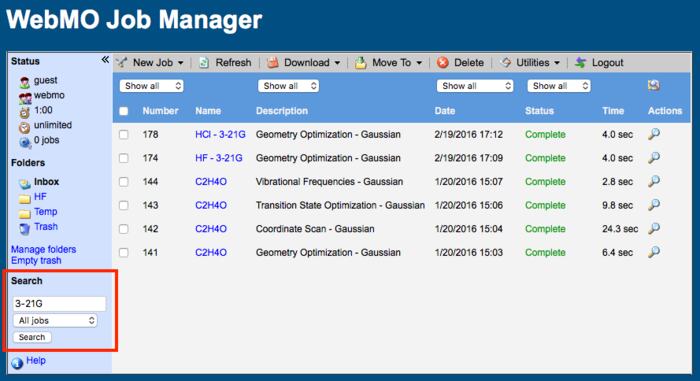Open the All jobs search dropdown
The image size is (700, 381).
(x=55, y=320)
